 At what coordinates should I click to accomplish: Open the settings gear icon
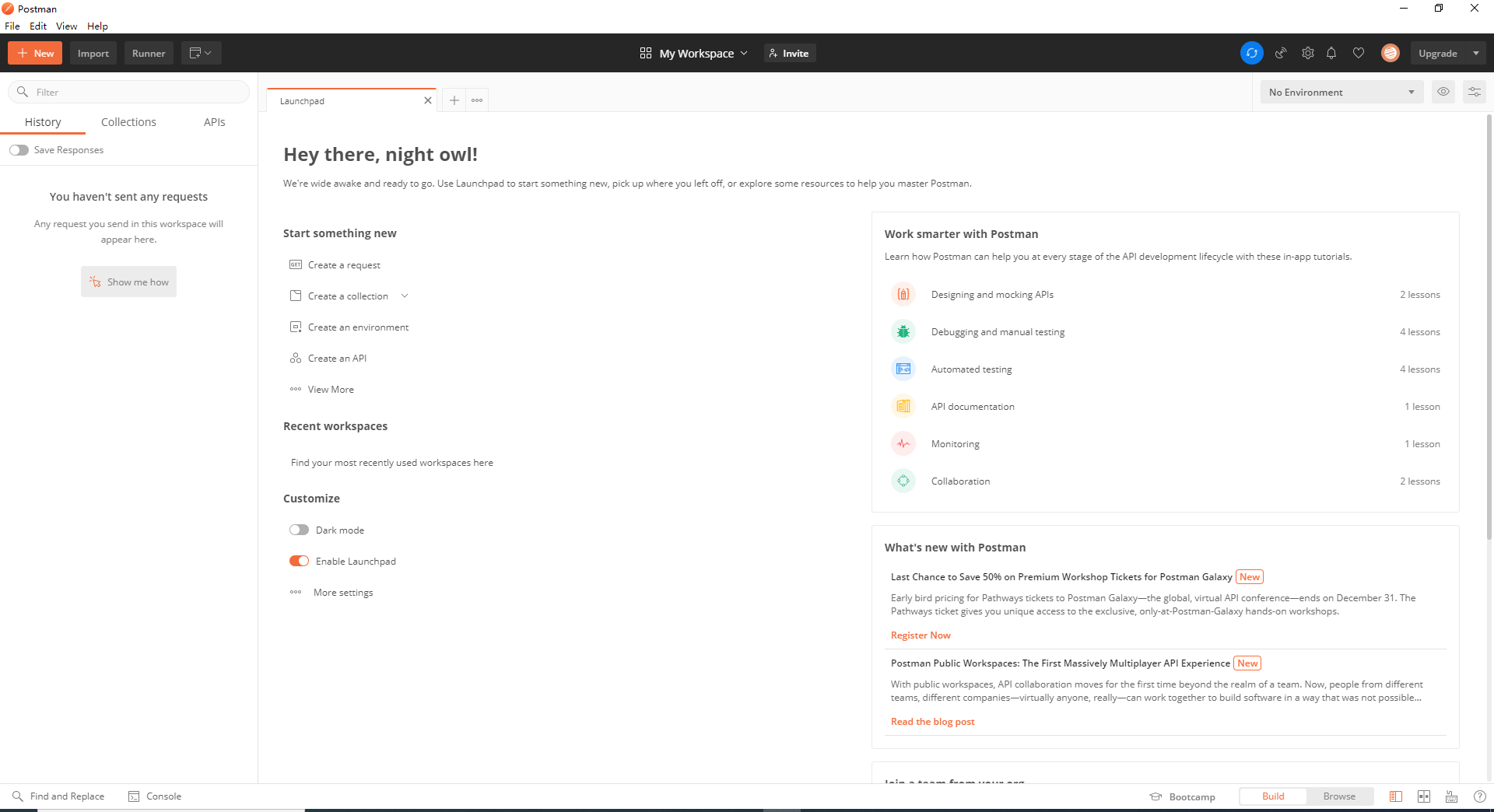(x=1308, y=53)
